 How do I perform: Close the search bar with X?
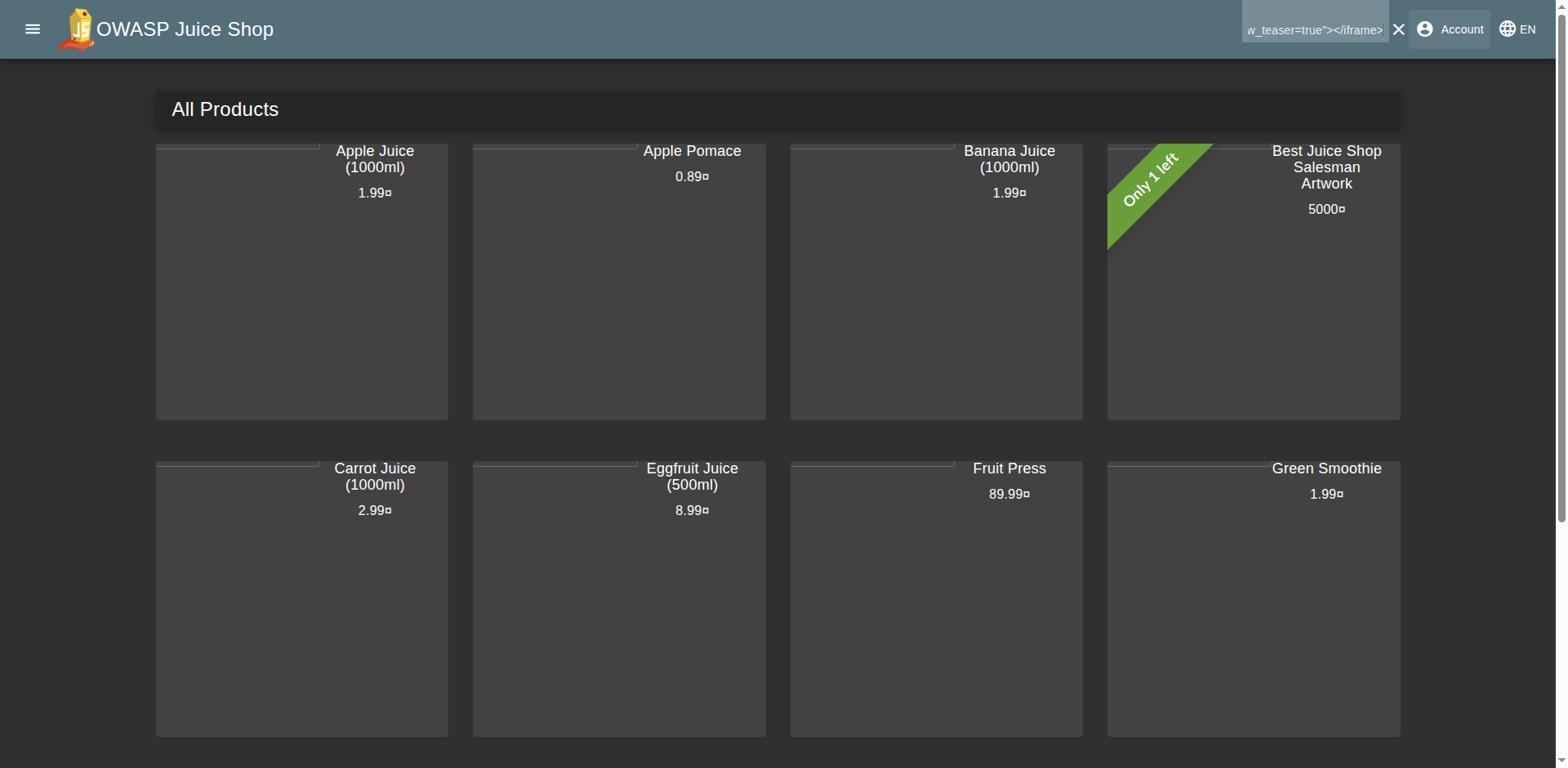click(1399, 29)
